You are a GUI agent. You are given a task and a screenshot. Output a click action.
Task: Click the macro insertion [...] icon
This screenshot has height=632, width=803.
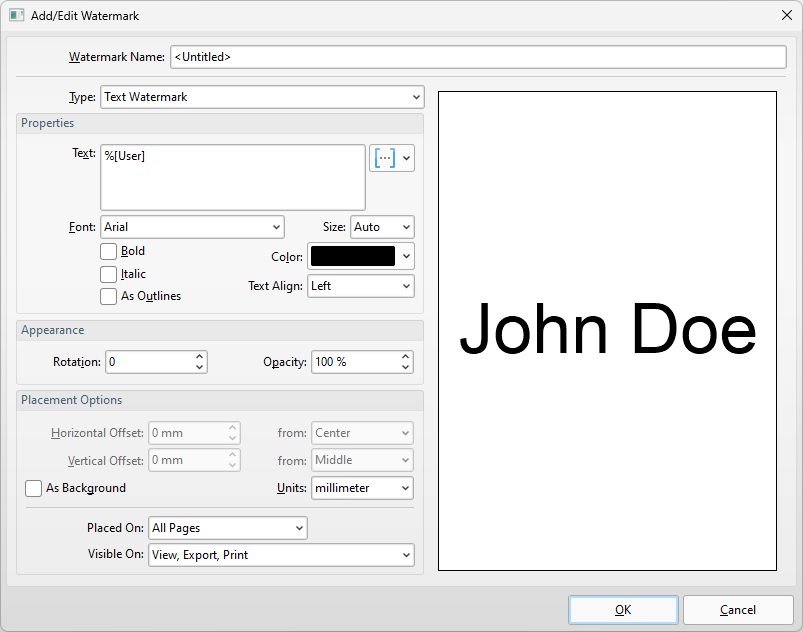point(385,157)
